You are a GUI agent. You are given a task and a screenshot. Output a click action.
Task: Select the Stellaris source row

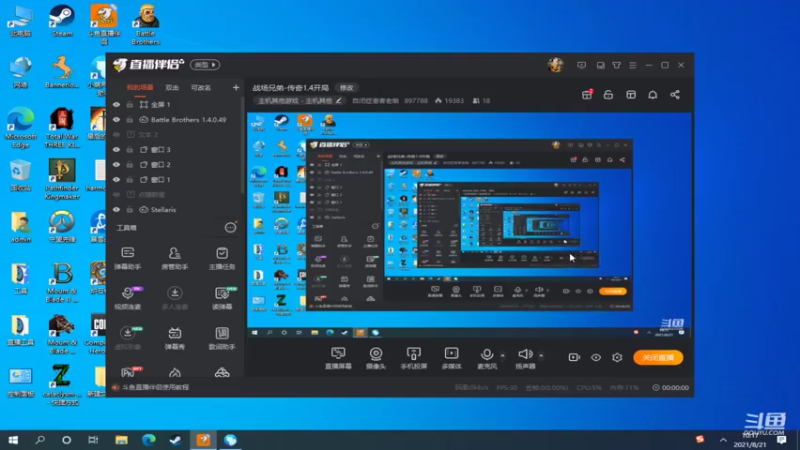[x=175, y=210]
